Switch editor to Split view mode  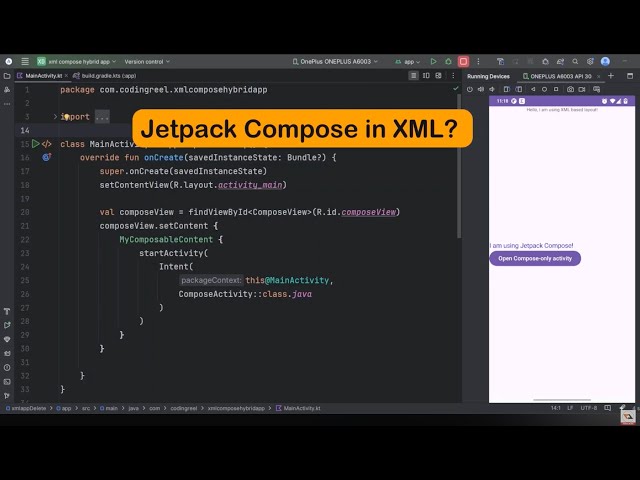click(426, 76)
